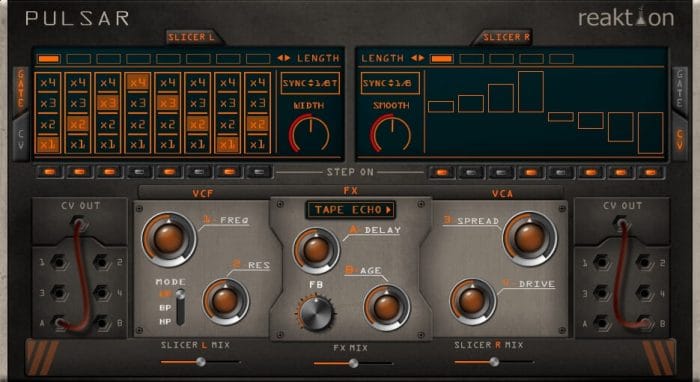Click jack 3 in right CV OUT panel
Image resolution: width=700 pixels, height=382 pixels.
(601, 293)
